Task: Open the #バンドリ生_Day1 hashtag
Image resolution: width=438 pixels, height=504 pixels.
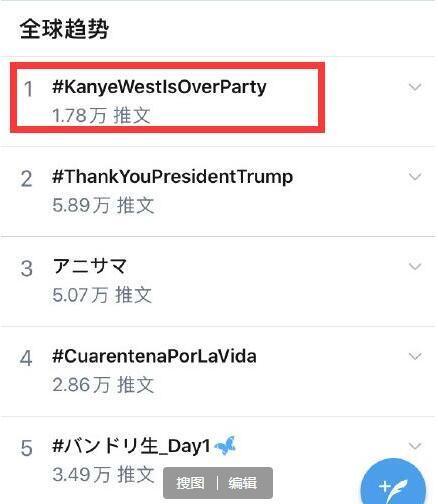Action: click(131, 446)
